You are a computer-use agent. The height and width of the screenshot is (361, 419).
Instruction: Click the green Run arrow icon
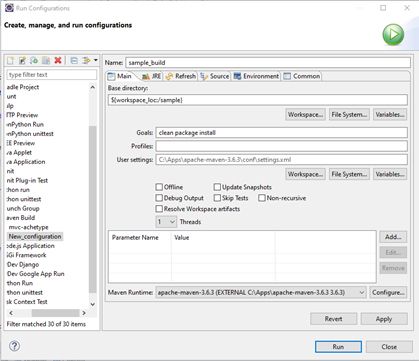(x=393, y=35)
